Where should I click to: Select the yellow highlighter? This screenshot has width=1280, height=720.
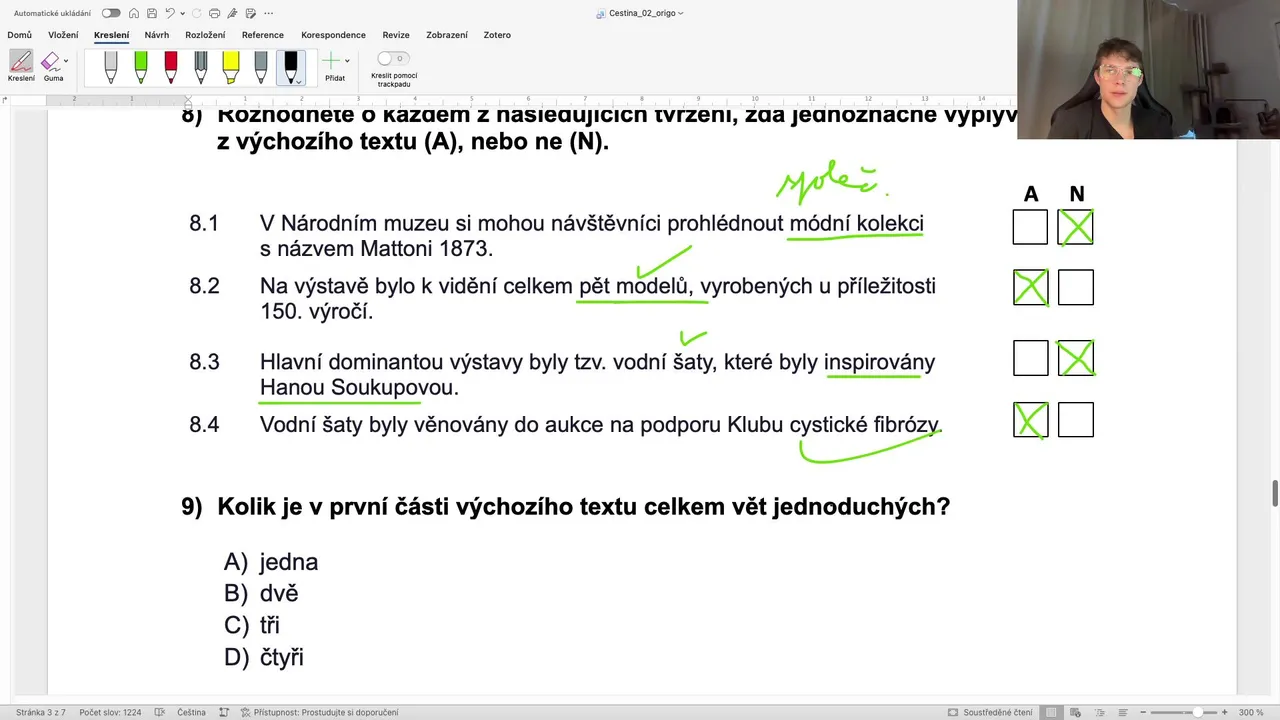(x=231, y=68)
